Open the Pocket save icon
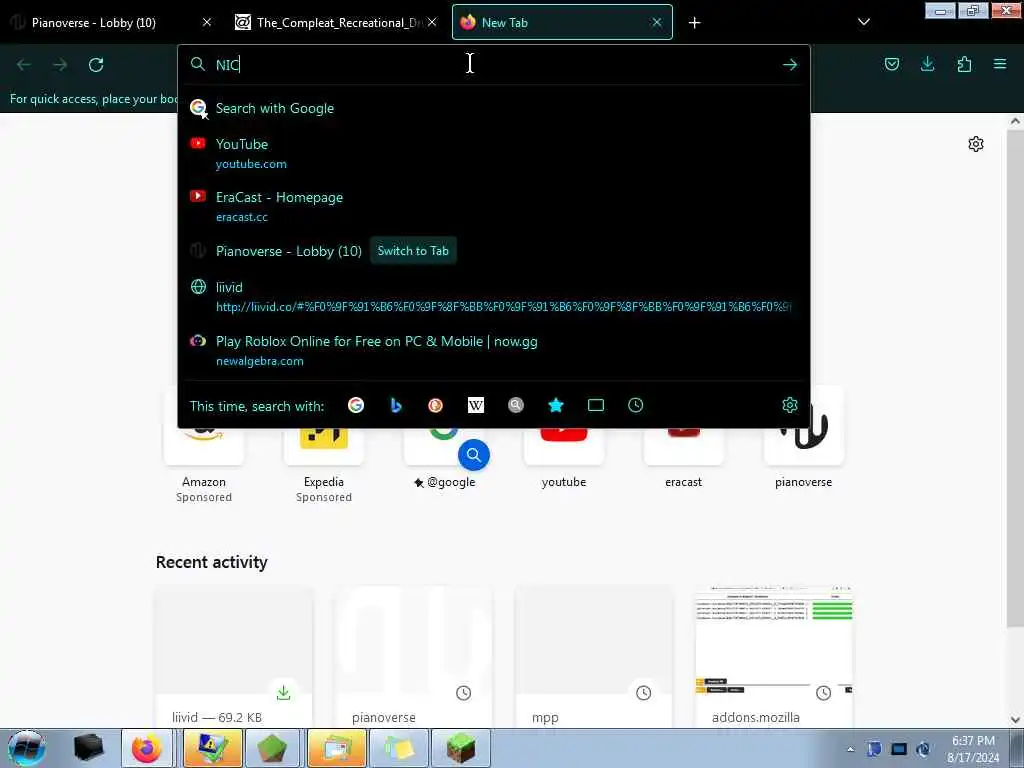 891,64
